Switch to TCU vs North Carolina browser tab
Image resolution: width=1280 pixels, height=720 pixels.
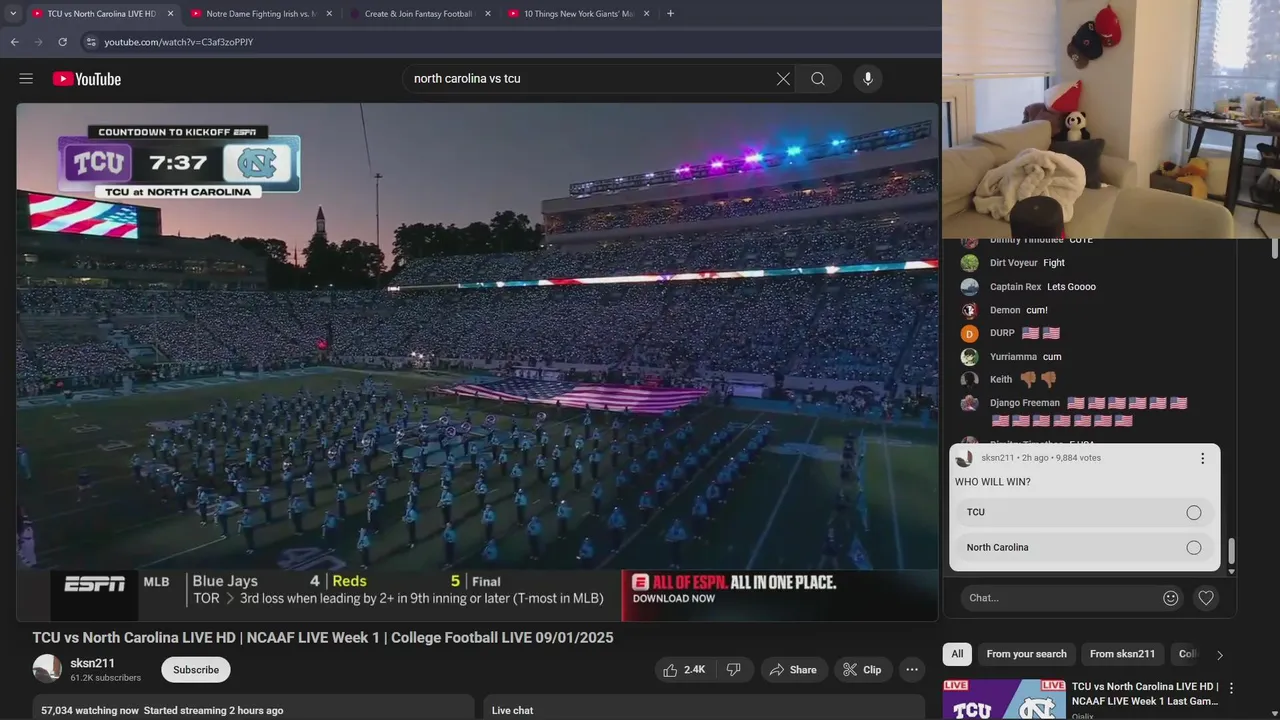(x=100, y=14)
